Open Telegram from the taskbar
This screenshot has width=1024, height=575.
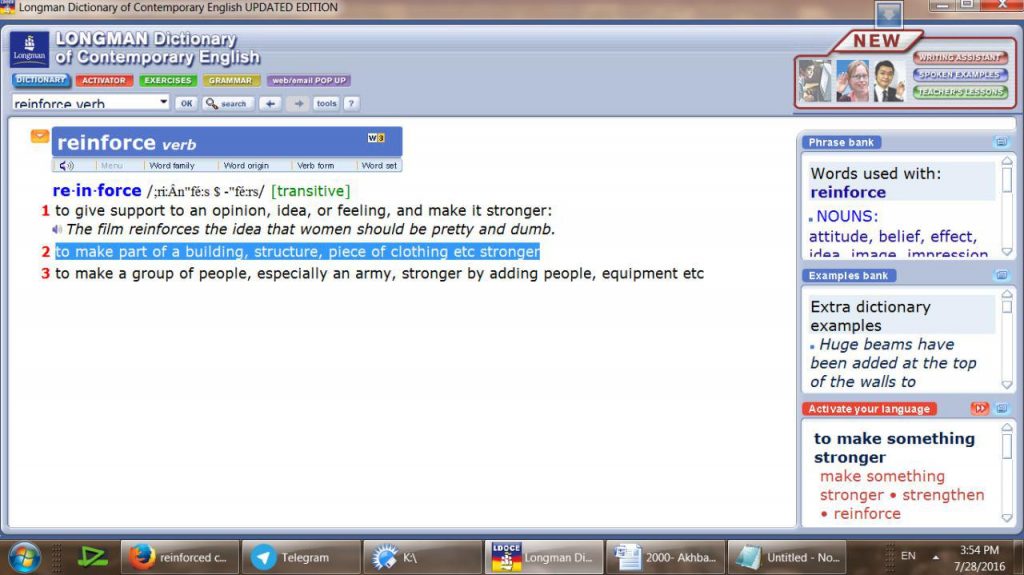[x=300, y=557]
